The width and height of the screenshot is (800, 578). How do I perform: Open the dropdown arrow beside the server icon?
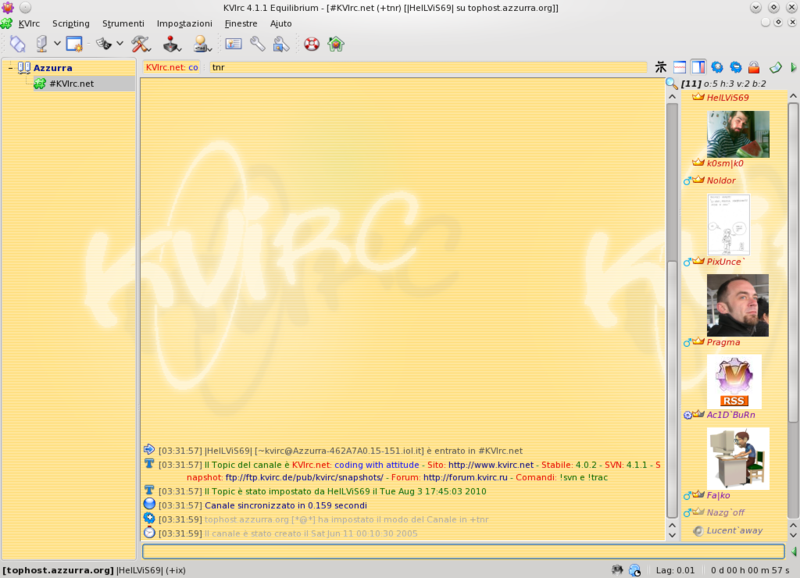pyautogui.click(x=57, y=44)
